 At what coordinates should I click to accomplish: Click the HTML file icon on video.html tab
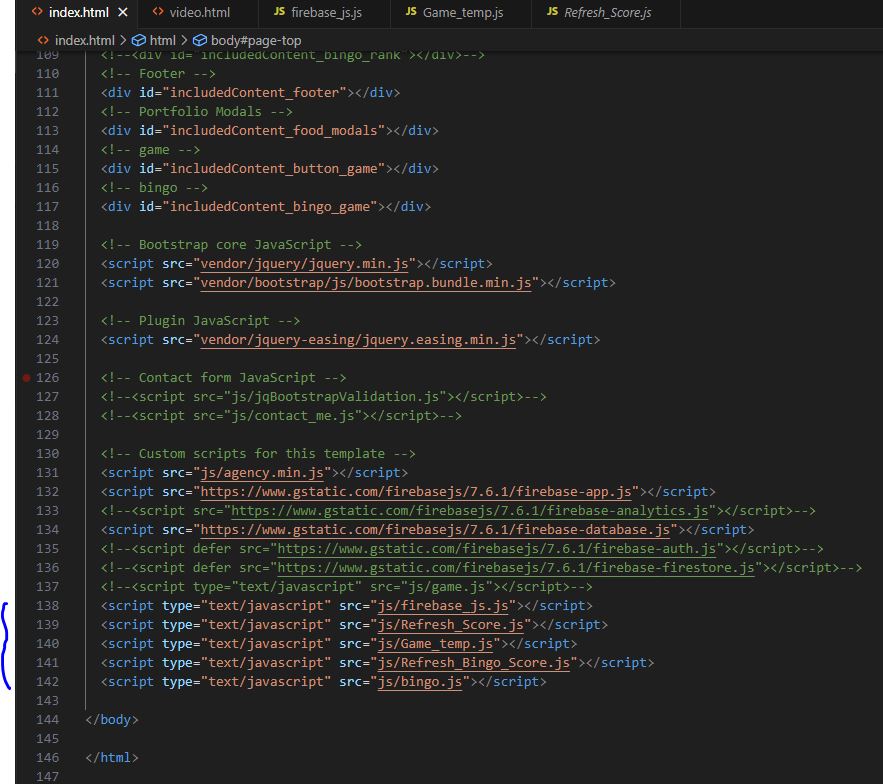158,12
